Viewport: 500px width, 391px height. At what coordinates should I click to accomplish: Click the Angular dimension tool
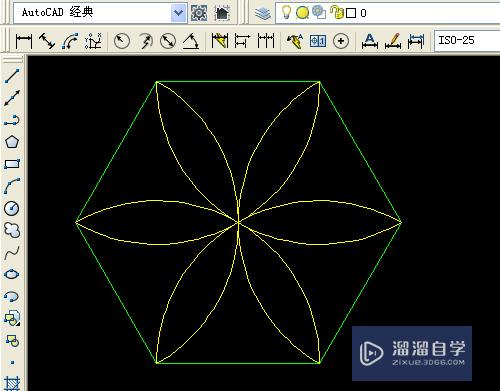[191, 41]
